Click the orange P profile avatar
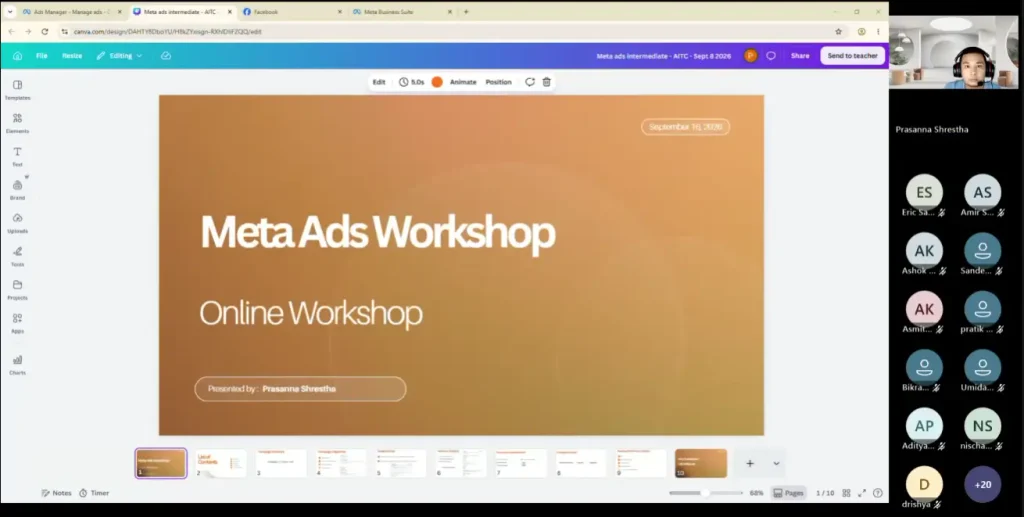This screenshot has height=517, width=1024. [750, 55]
